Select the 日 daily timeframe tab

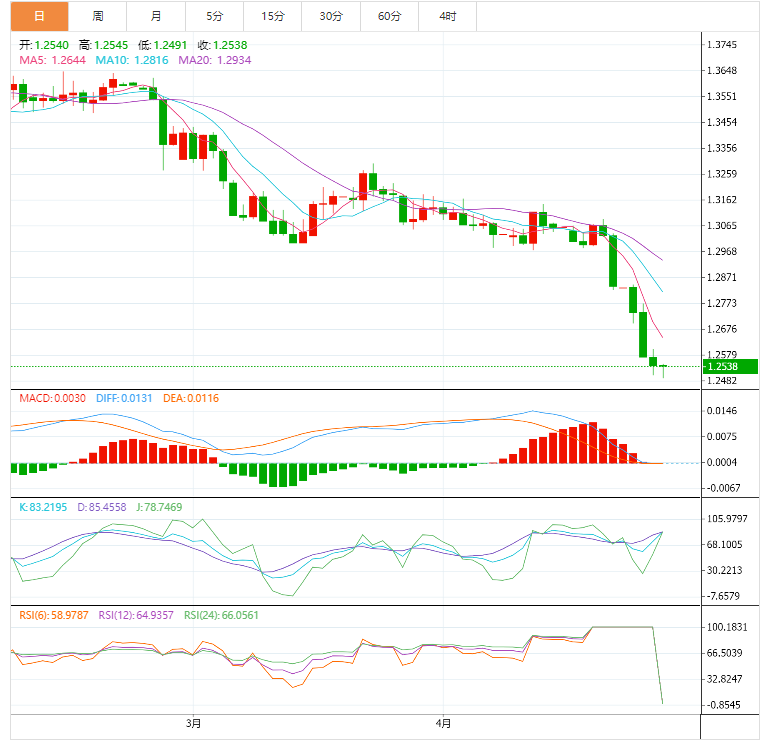coord(40,16)
